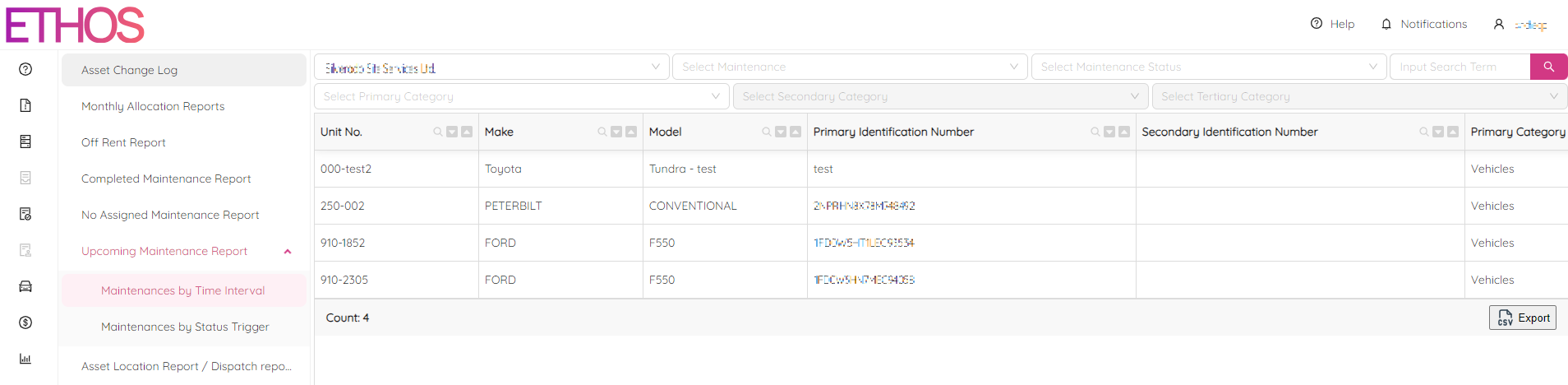
Task: Sort Model column ascending
Action: click(796, 132)
